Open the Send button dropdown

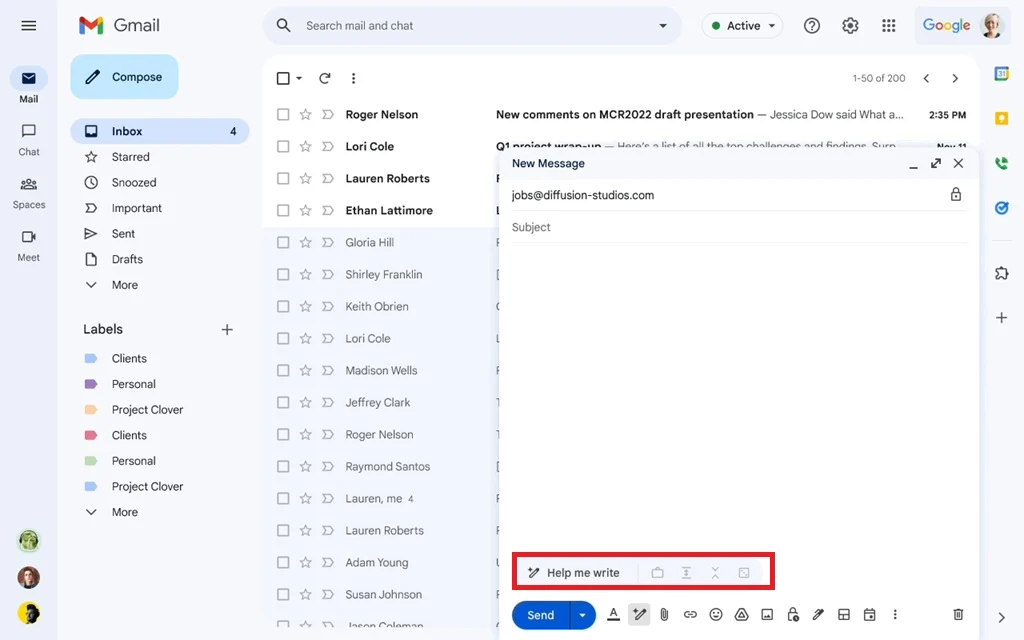tap(582, 615)
